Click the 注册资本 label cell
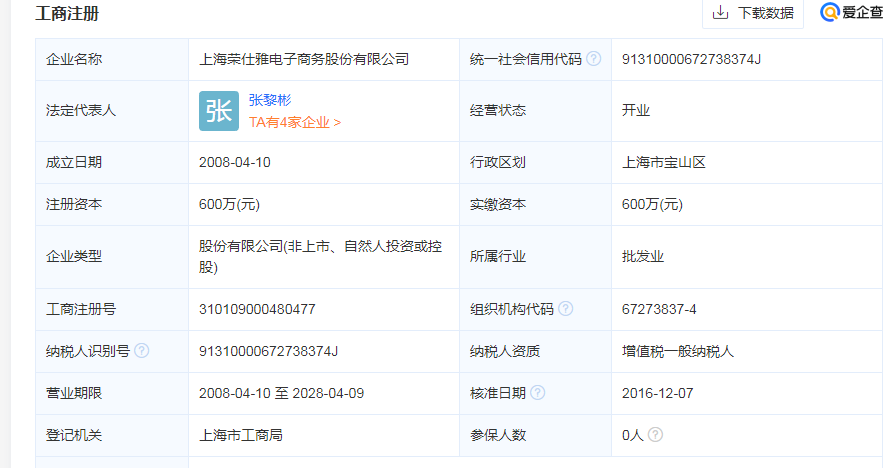Image resolution: width=887 pixels, height=468 pixels. click(x=112, y=204)
